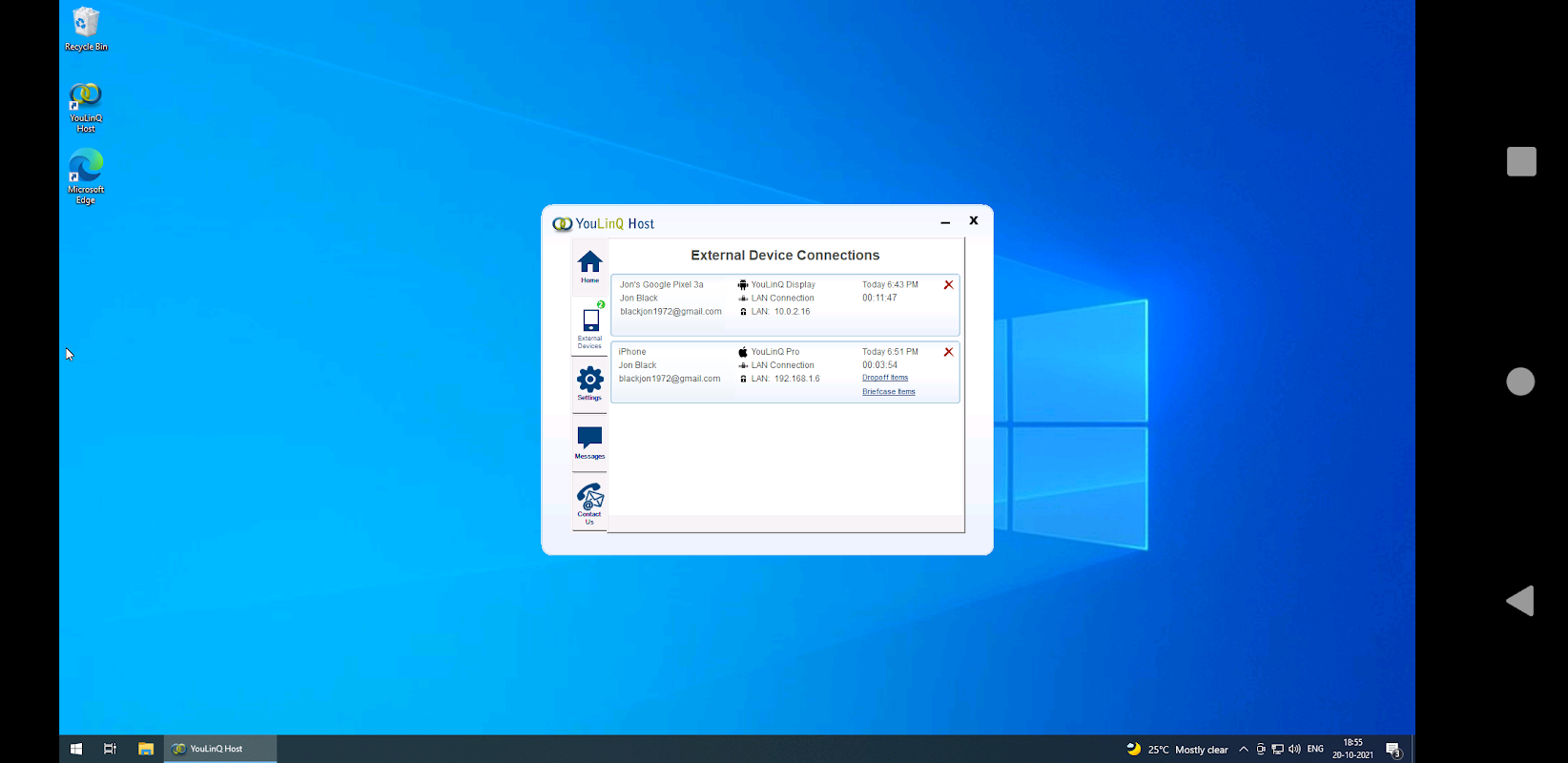Select the Microsoft Edge desktop shortcut
This screenshot has width=1568, height=763.
tap(86, 175)
